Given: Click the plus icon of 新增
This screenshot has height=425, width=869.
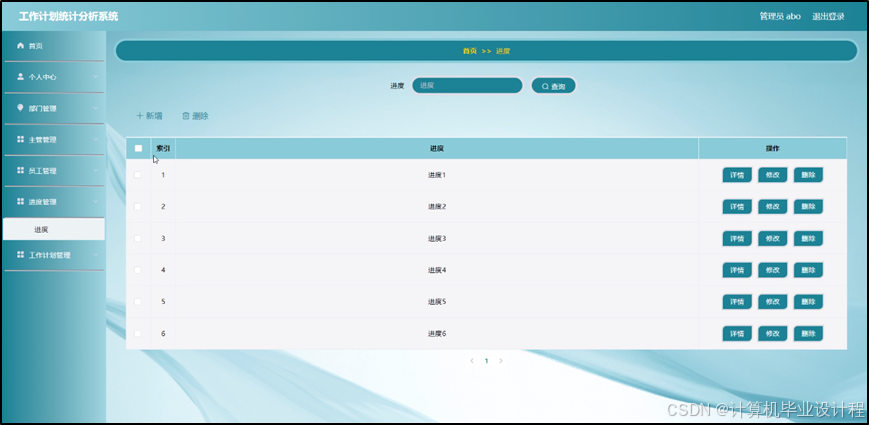Looking at the screenshot, I should 140,116.
